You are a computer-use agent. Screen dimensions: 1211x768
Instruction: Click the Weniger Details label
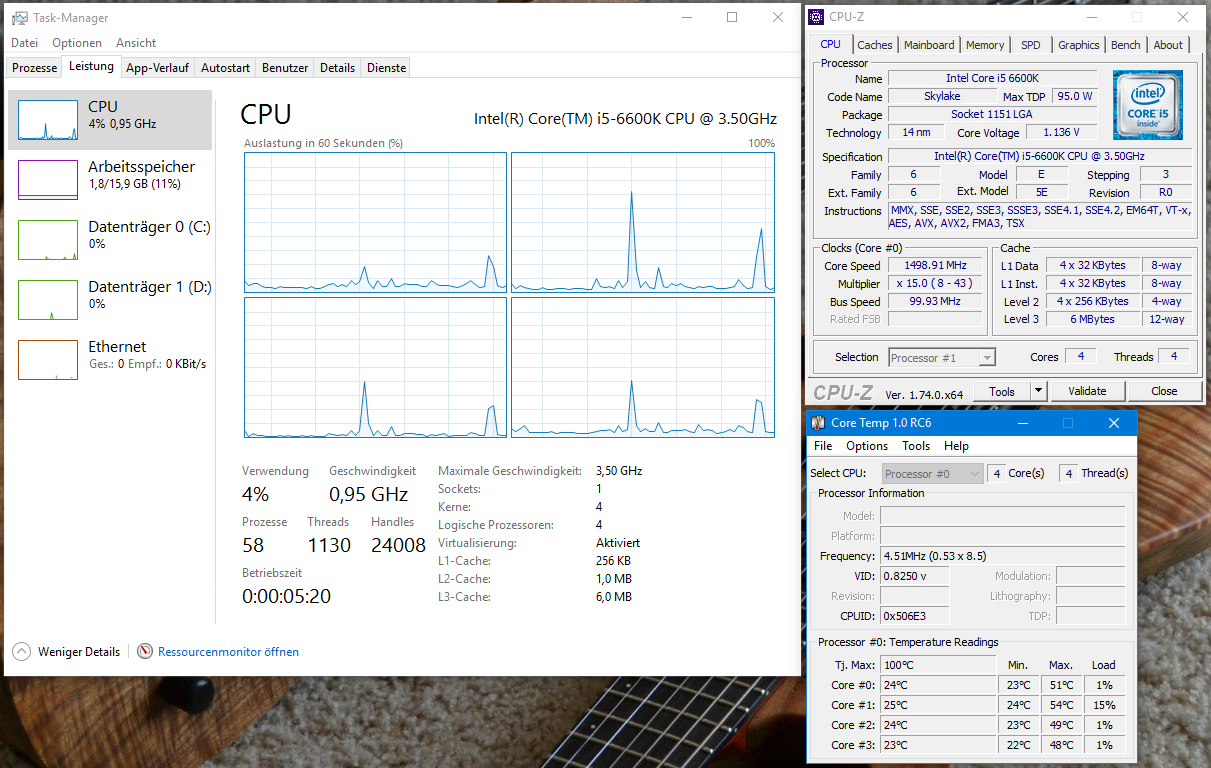pyautogui.click(x=79, y=652)
